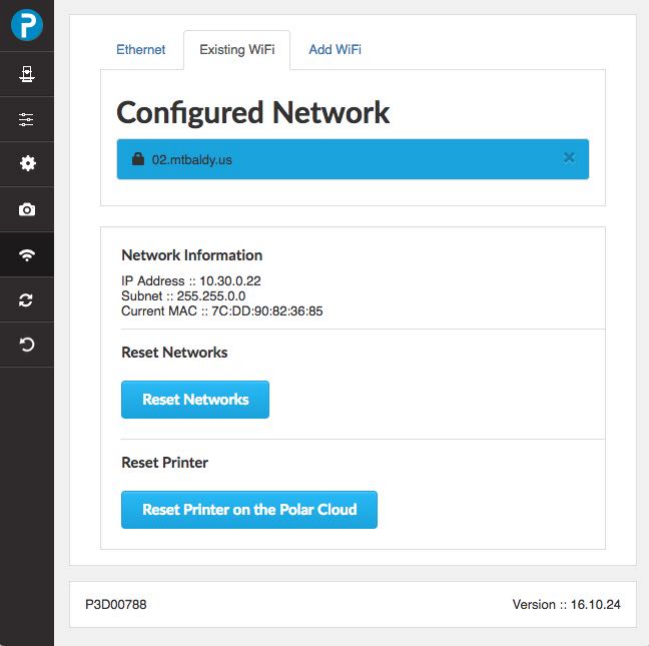649x646 pixels.
Task: Click the Version 16.10.24 label
Action: tap(565, 605)
